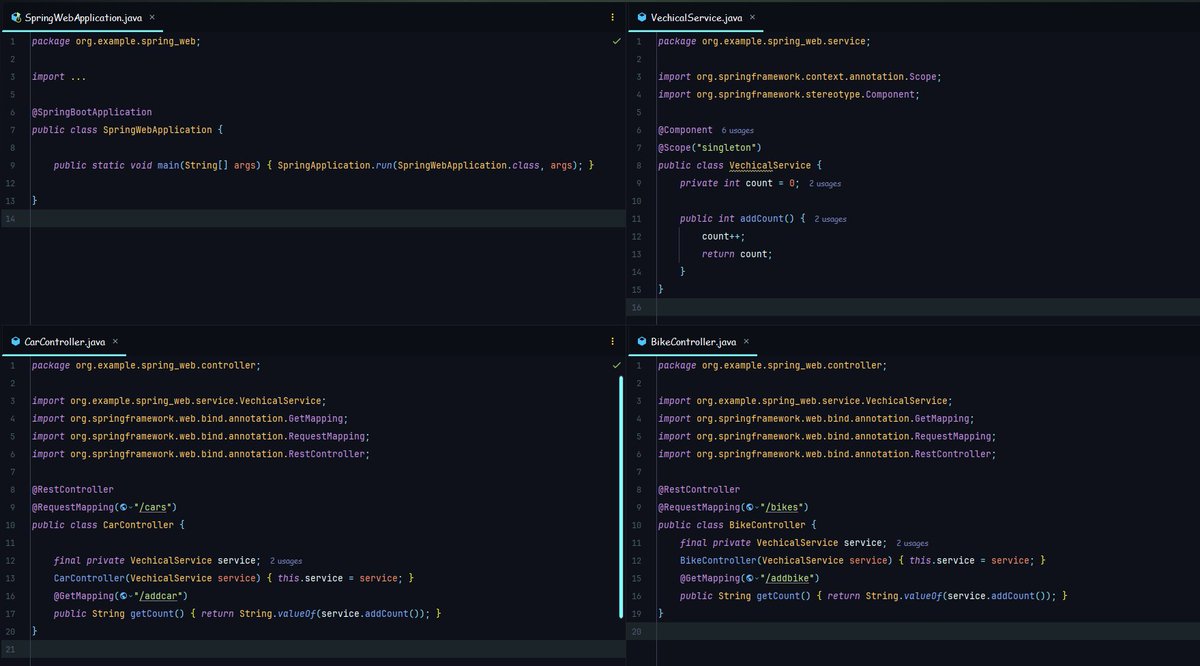Close the BikeController.java tab
1200x666 pixels.
pyautogui.click(x=747, y=342)
